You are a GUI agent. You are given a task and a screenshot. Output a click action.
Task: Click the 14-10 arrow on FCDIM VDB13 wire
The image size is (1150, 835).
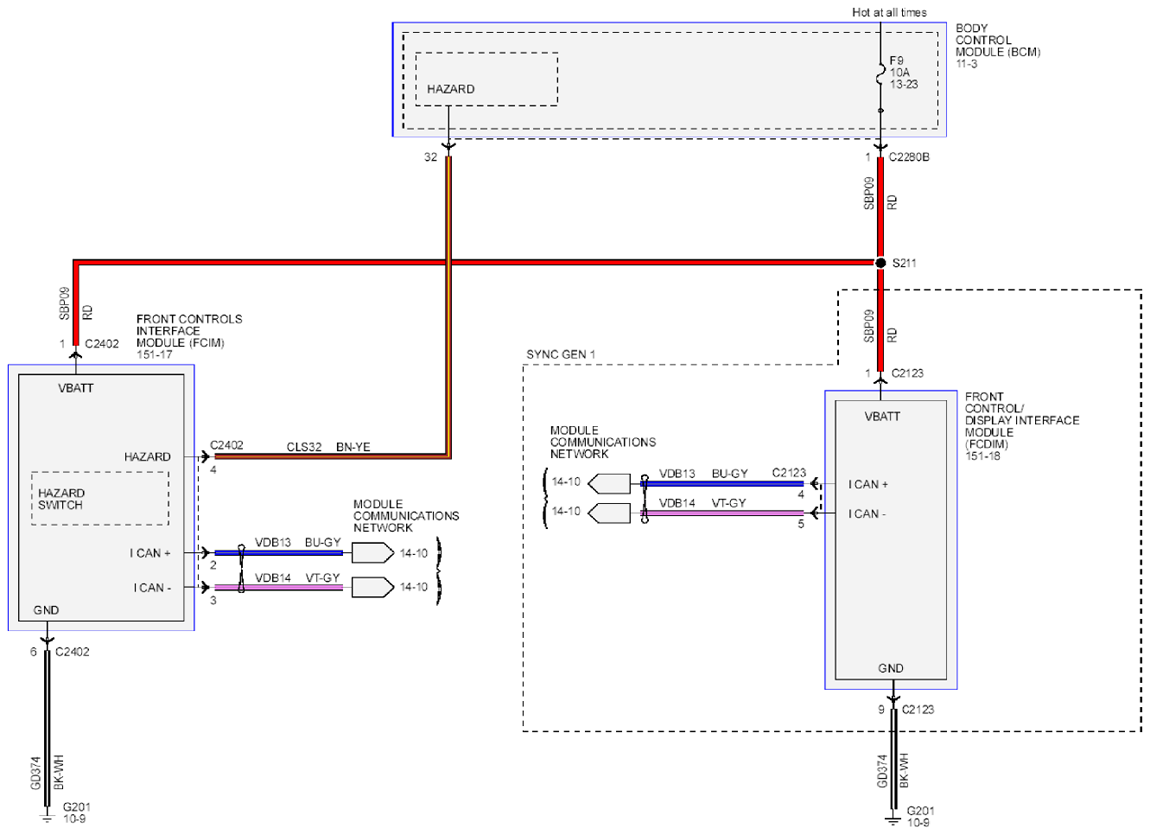(609, 484)
